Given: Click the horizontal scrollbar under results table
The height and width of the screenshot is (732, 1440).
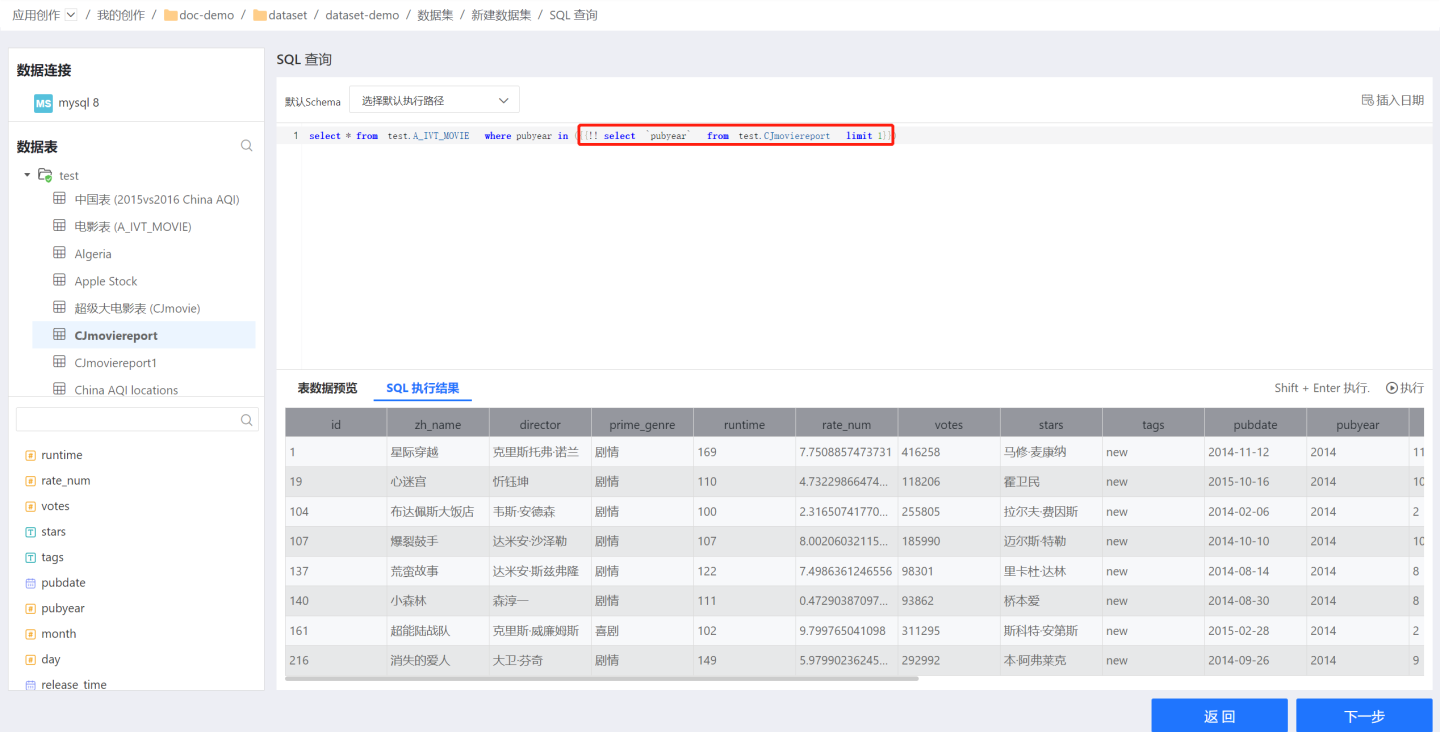Looking at the screenshot, I should point(601,679).
